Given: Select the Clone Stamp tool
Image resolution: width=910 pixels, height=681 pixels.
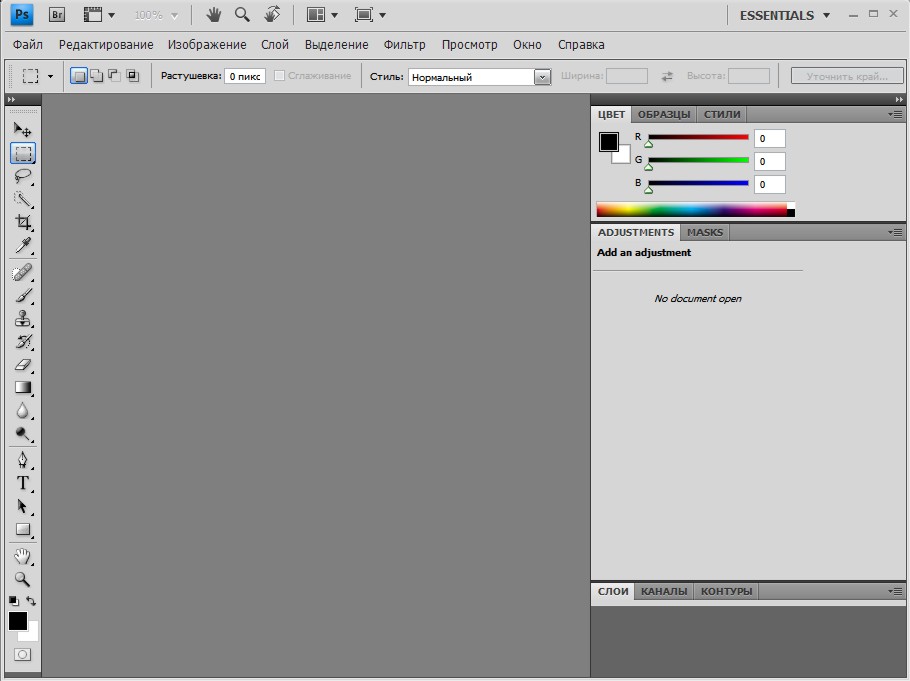Looking at the screenshot, I should (x=23, y=319).
